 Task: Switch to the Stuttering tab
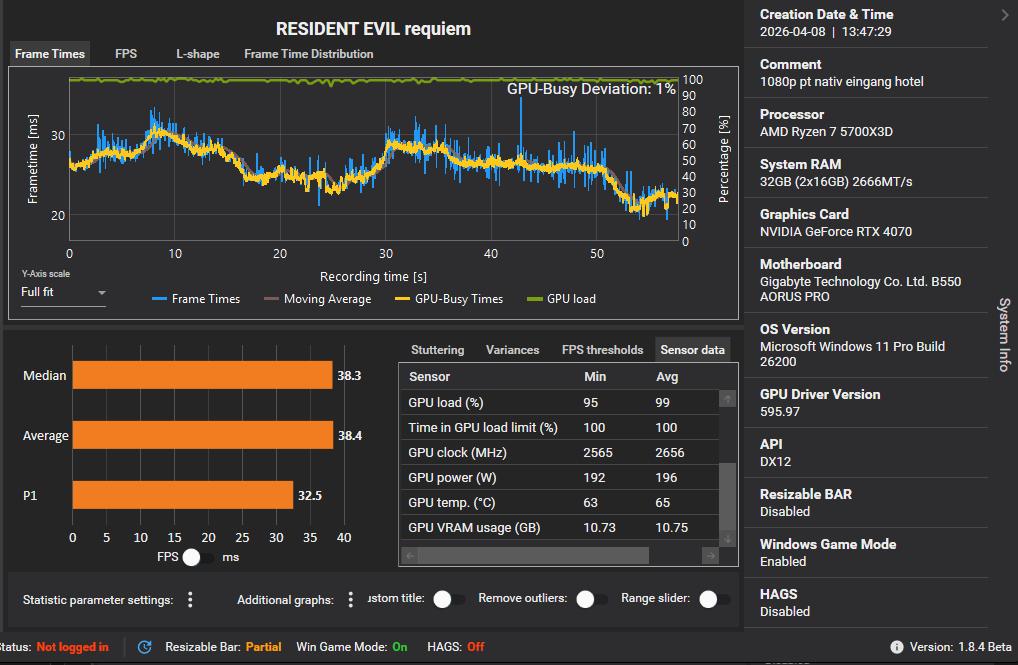coord(438,349)
